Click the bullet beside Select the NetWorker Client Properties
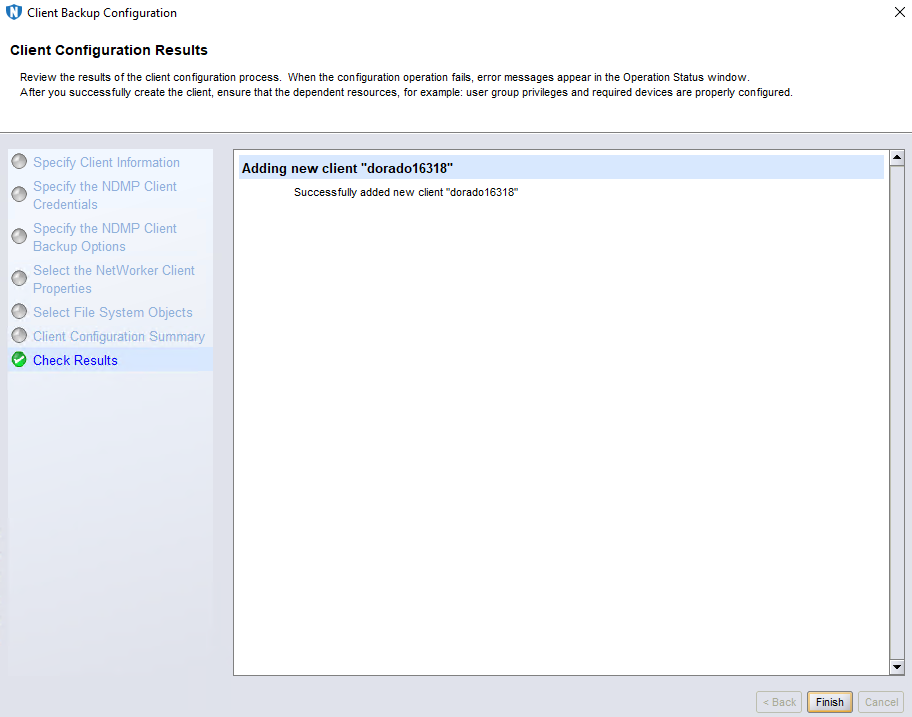This screenshot has height=717, width=912. click(19, 279)
